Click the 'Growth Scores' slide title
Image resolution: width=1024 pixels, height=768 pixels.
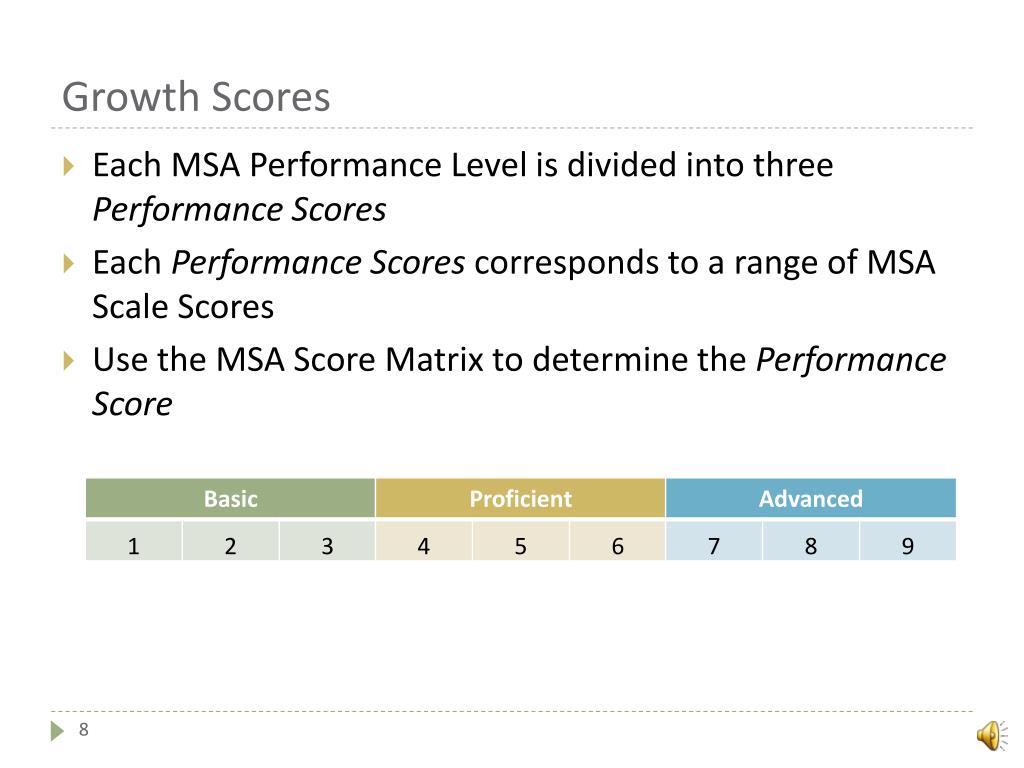tap(196, 97)
